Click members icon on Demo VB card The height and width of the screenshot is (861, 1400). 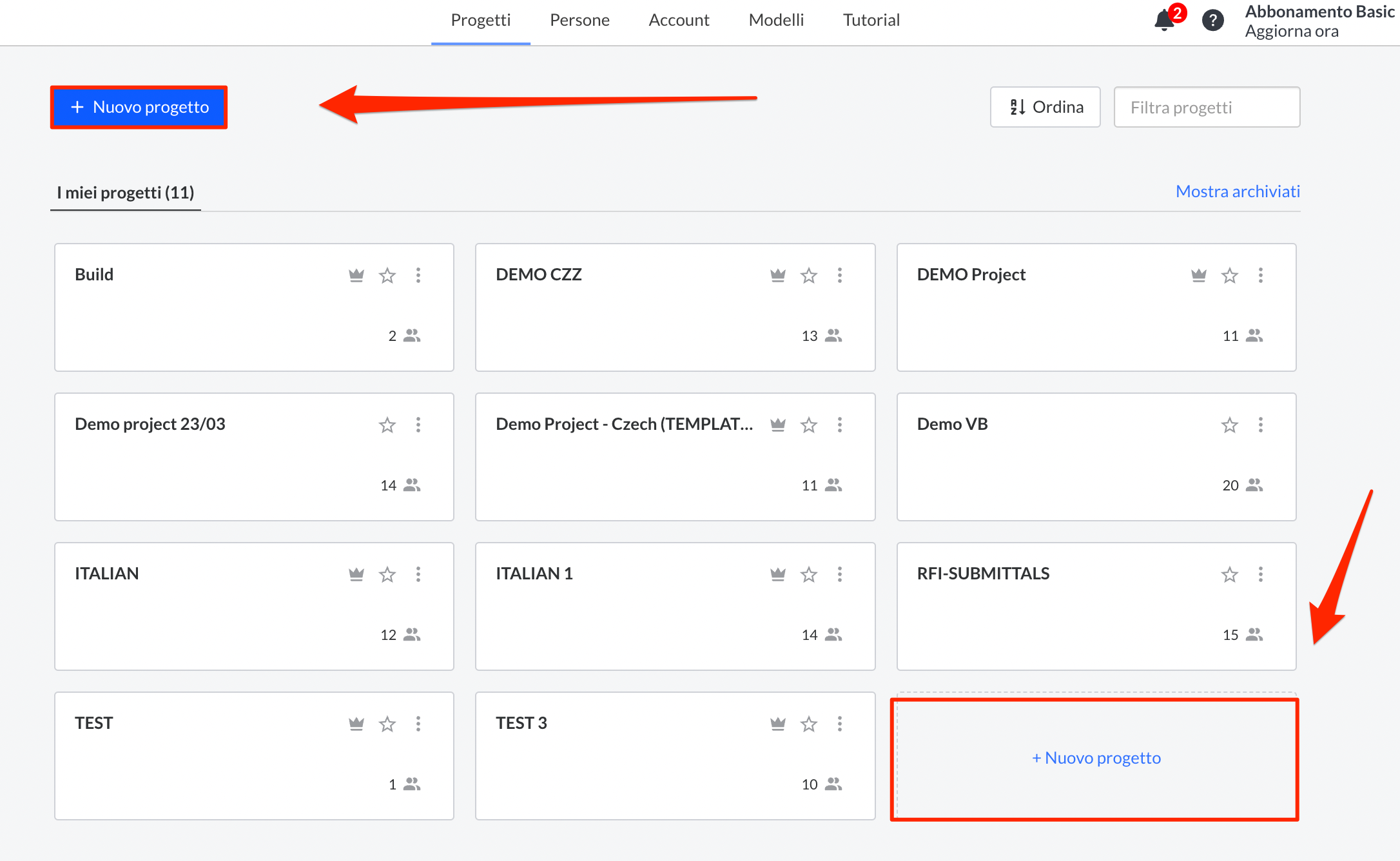[1254, 485]
